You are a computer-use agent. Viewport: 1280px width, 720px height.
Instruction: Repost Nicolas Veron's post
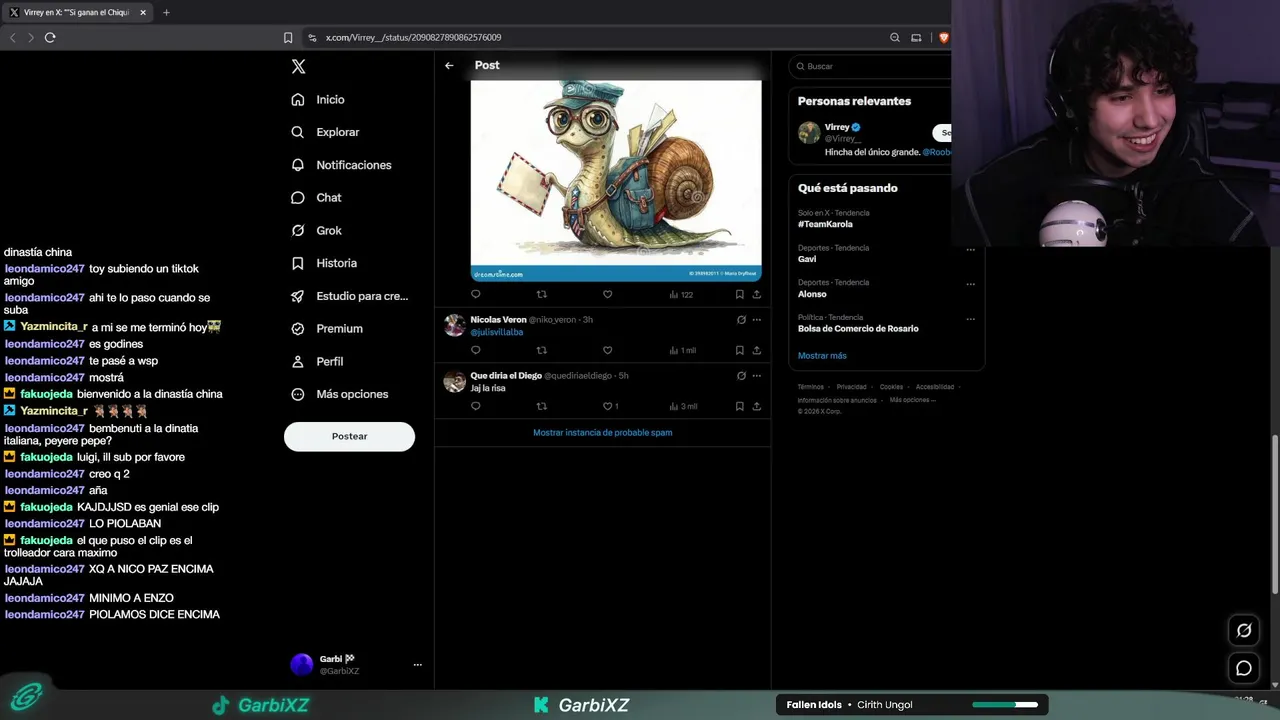coord(542,351)
